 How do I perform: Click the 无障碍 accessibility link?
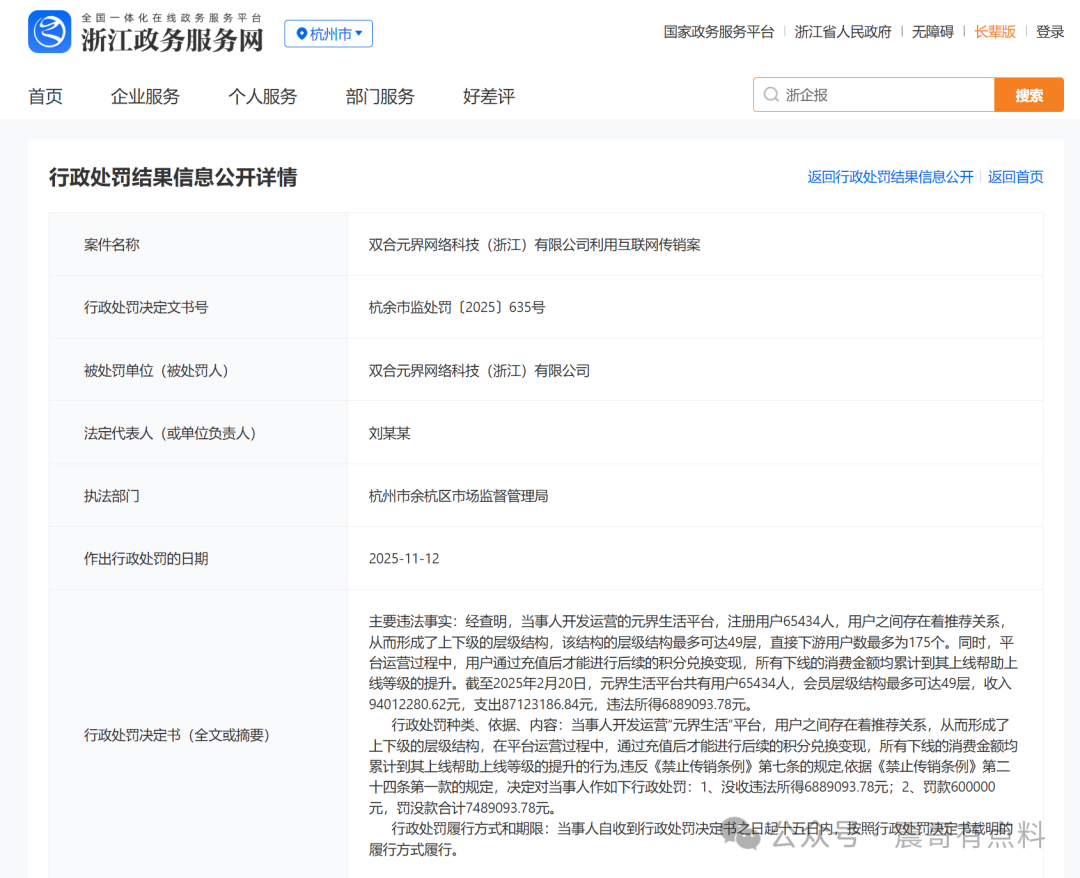pyautogui.click(x=933, y=32)
